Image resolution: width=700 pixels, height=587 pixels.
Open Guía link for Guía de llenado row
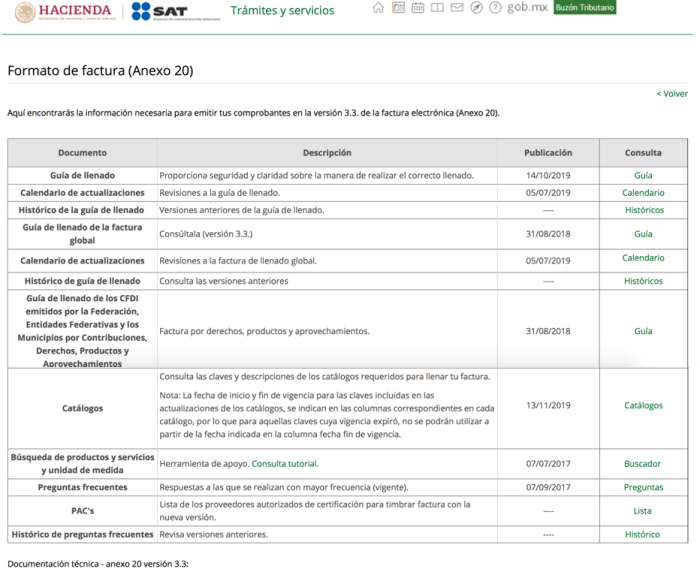[x=643, y=175]
